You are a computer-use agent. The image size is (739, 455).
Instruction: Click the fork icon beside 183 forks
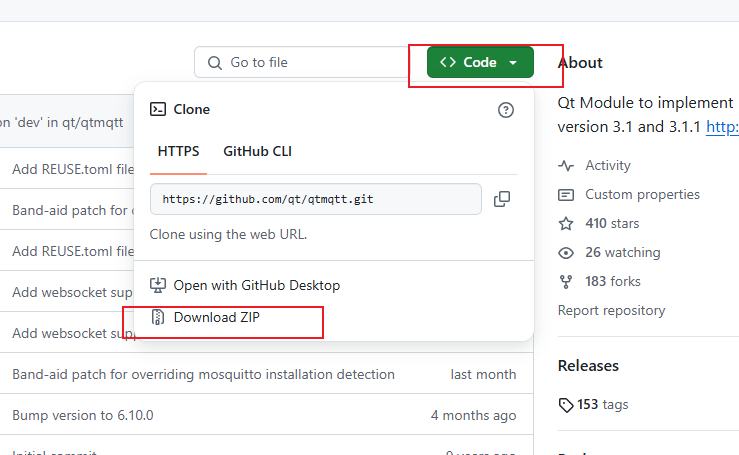tap(566, 282)
